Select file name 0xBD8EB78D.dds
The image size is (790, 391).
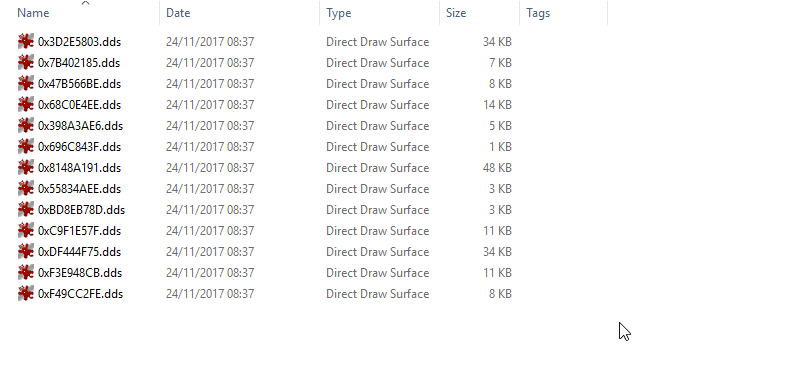82,210
